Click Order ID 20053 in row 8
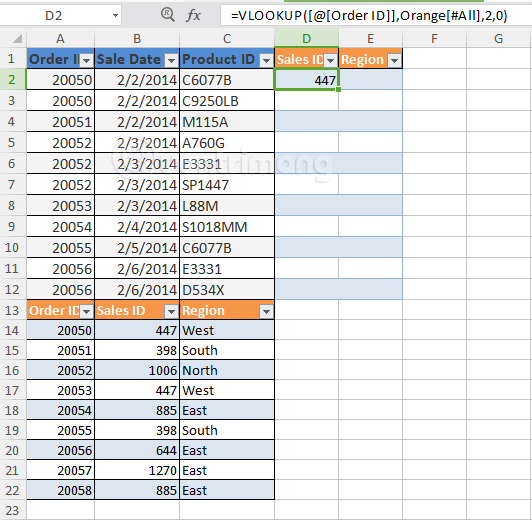The width and height of the screenshot is (532, 520). tap(60, 206)
